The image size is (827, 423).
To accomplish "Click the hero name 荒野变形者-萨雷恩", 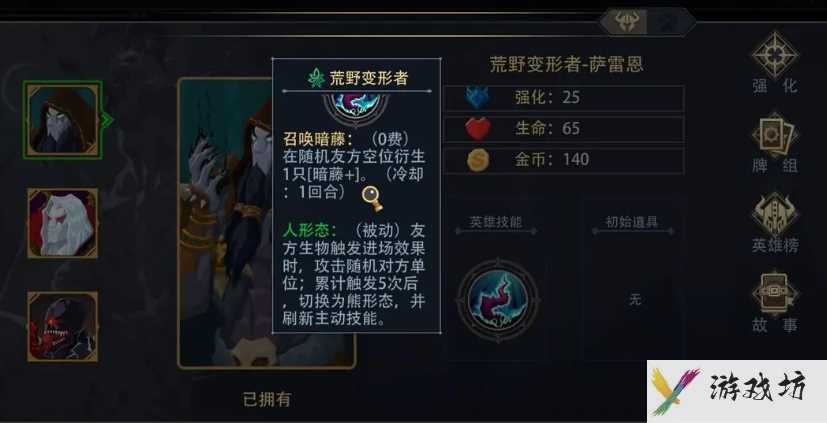I will 566,64.
